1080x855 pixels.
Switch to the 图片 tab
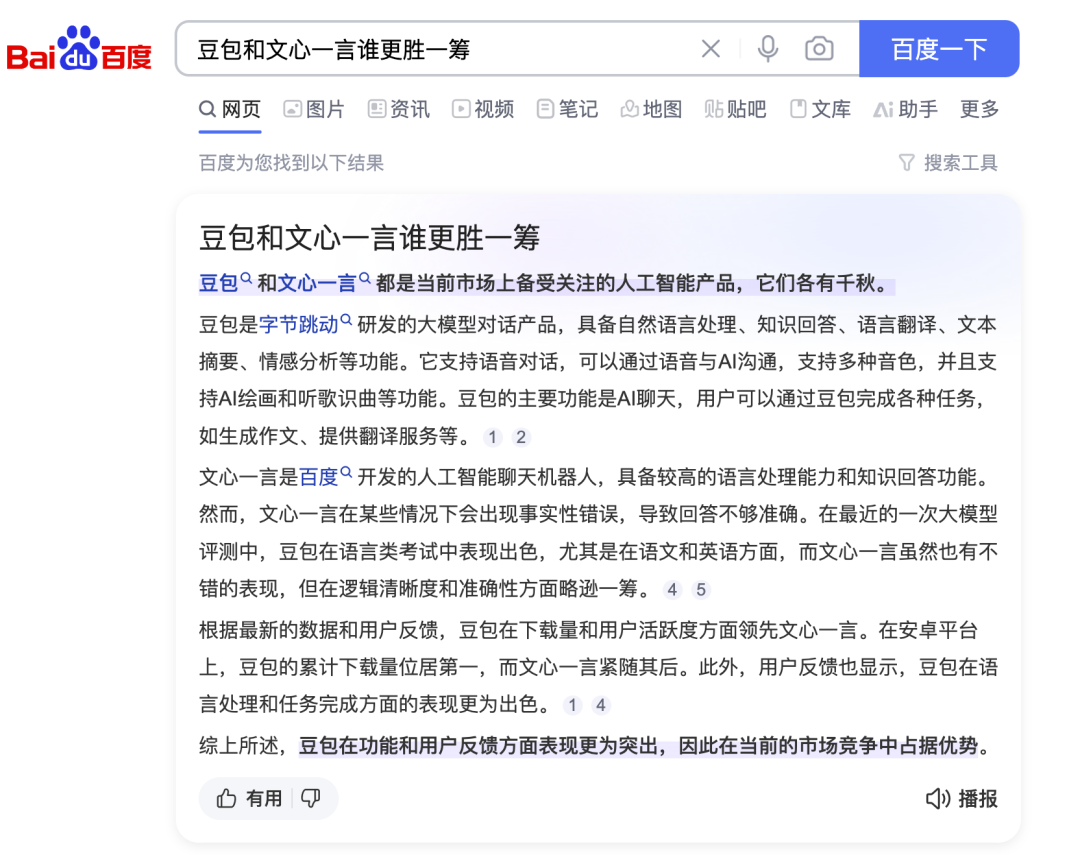(x=314, y=109)
